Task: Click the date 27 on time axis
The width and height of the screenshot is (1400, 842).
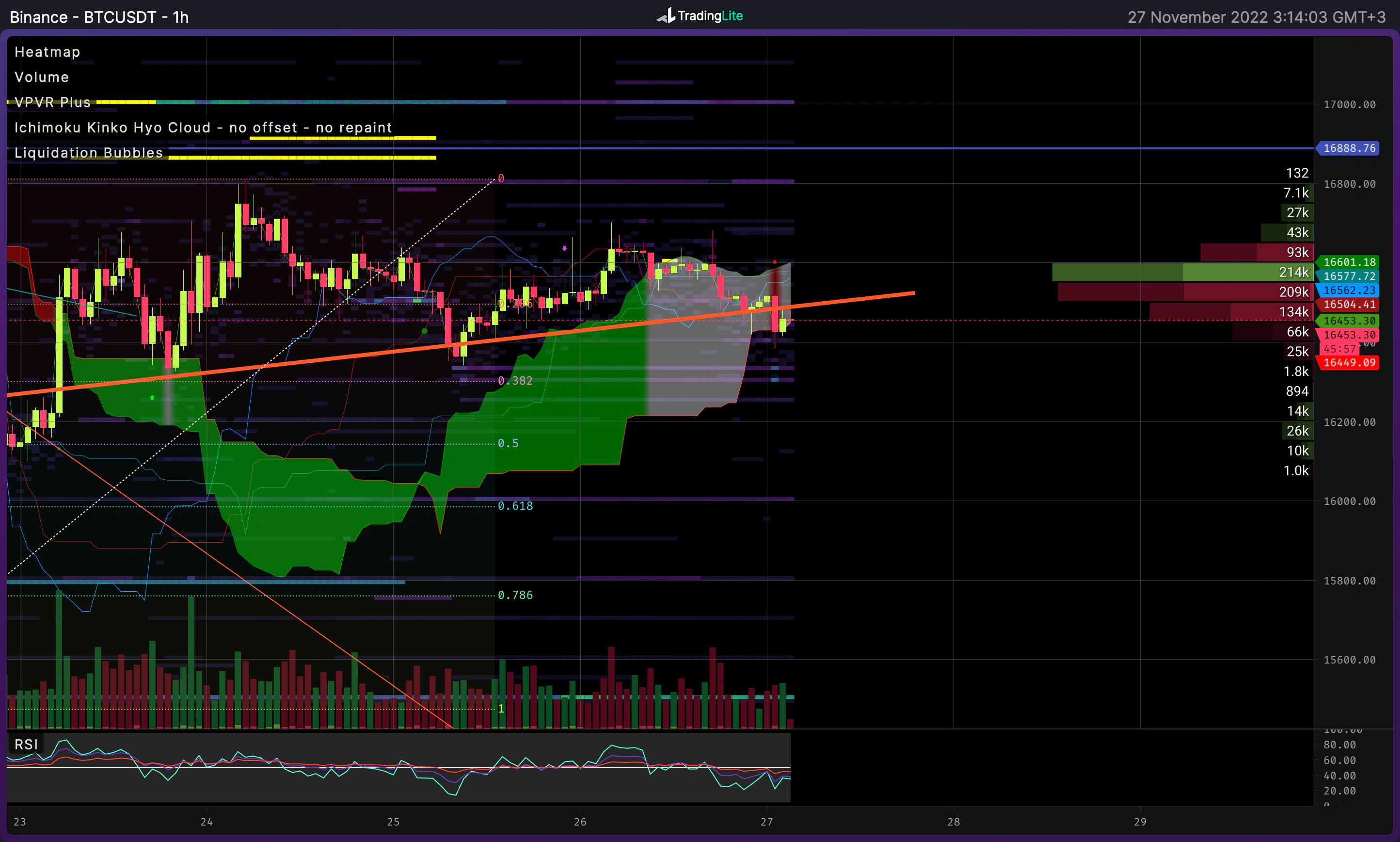Action: pyautogui.click(x=766, y=822)
